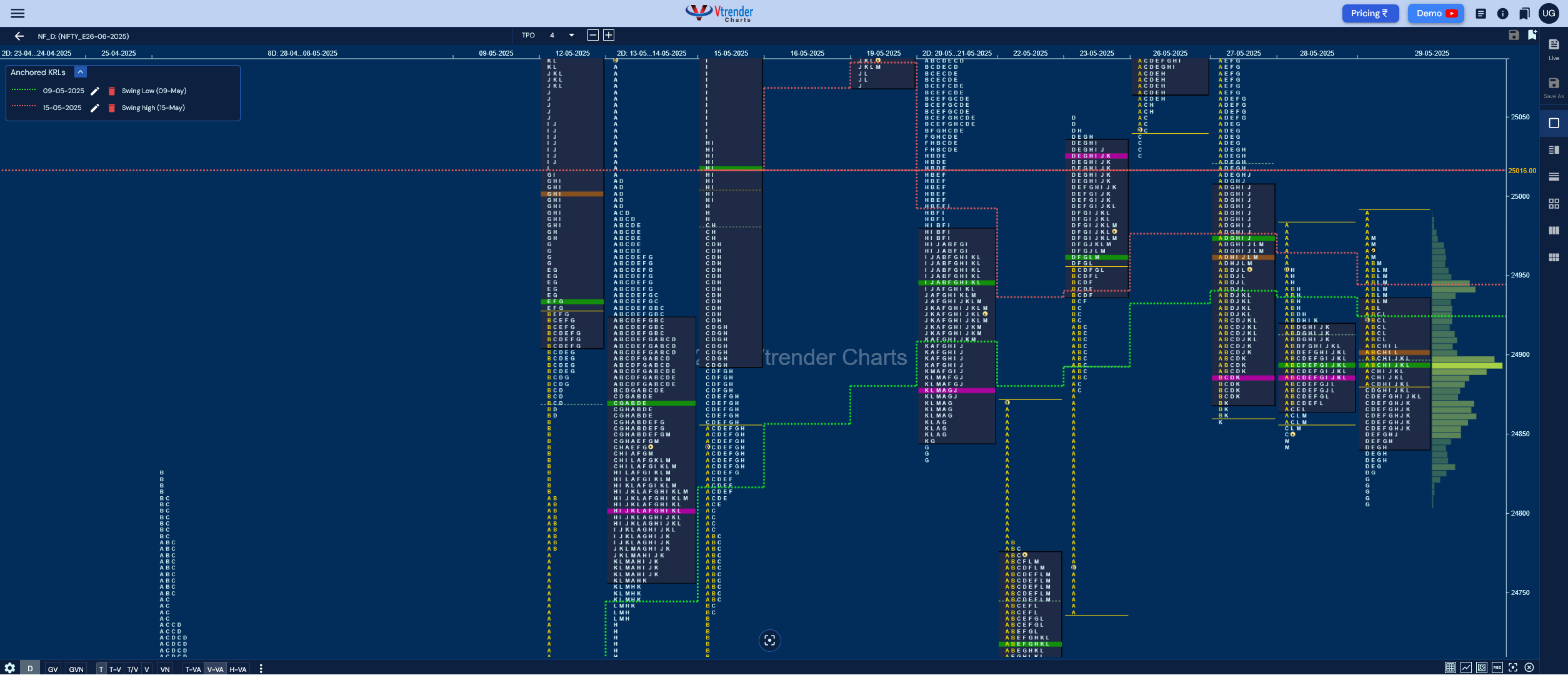Toggle the VN display option
The image size is (1568, 675).
pos(165,669)
